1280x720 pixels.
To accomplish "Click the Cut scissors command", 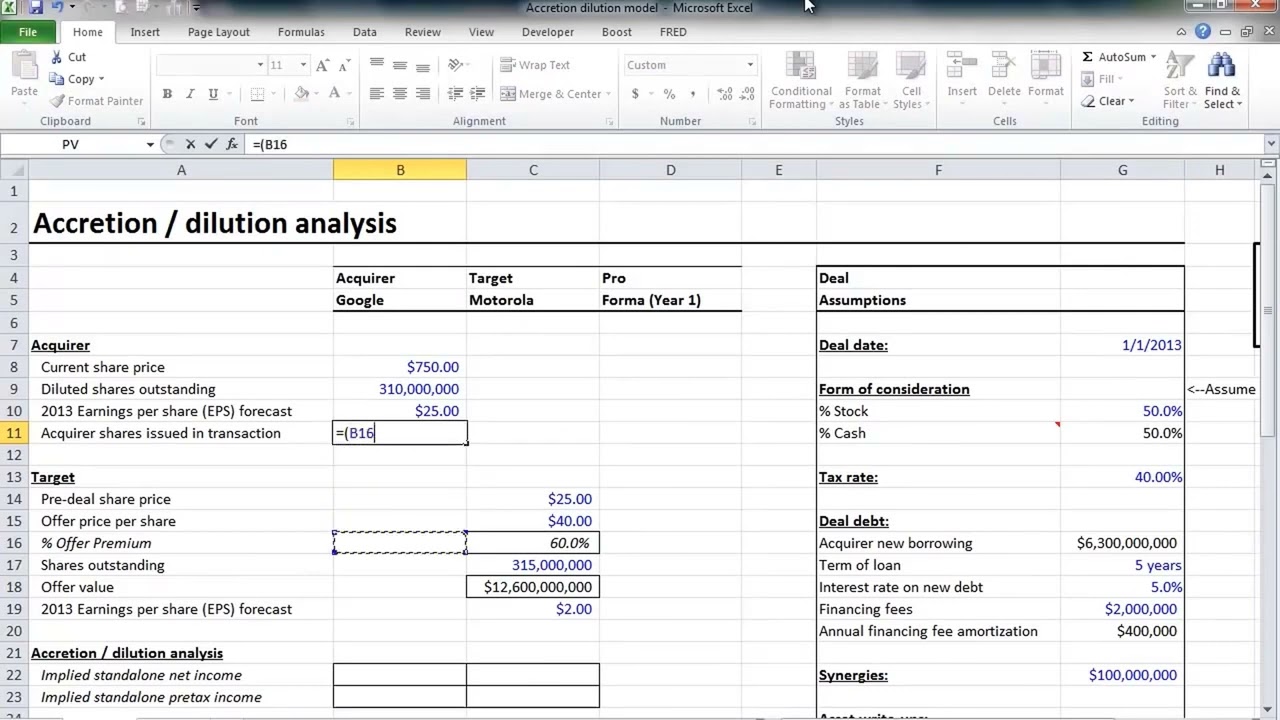I will click(x=68, y=57).
